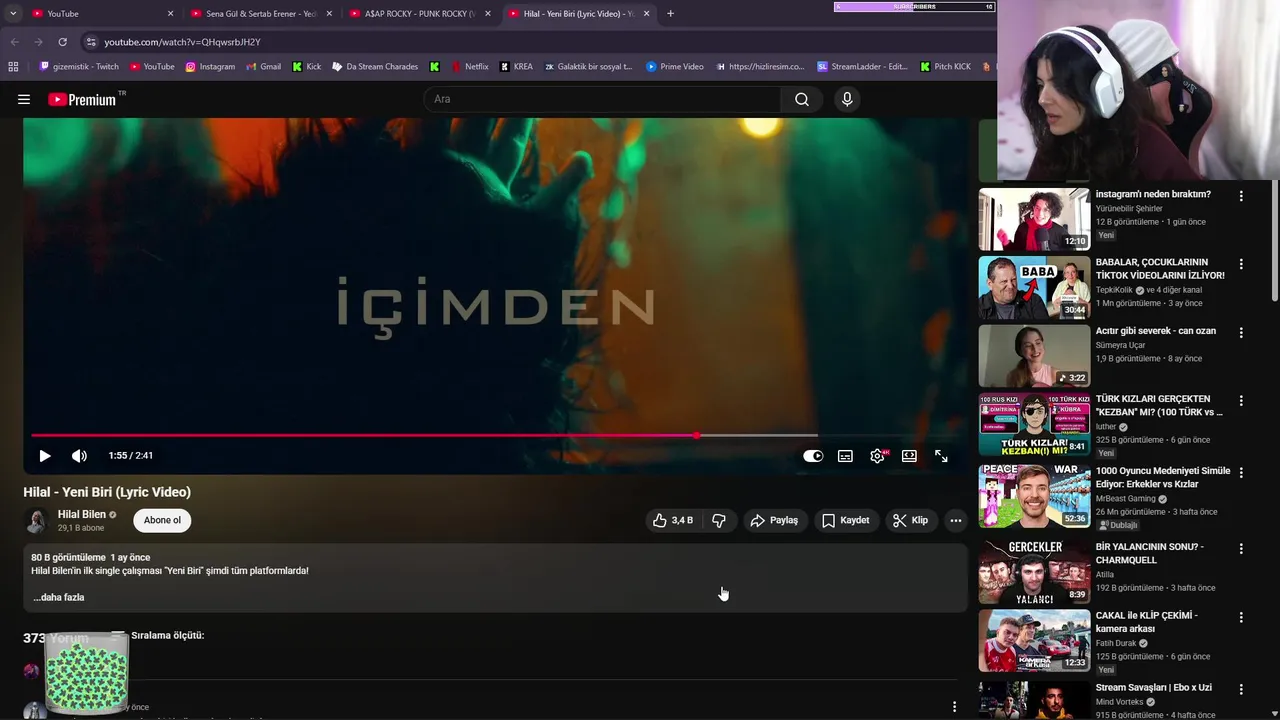Expand description with ...daha fazla
1280x720 pixels.
pyautogui.click(x=59, y=597)
